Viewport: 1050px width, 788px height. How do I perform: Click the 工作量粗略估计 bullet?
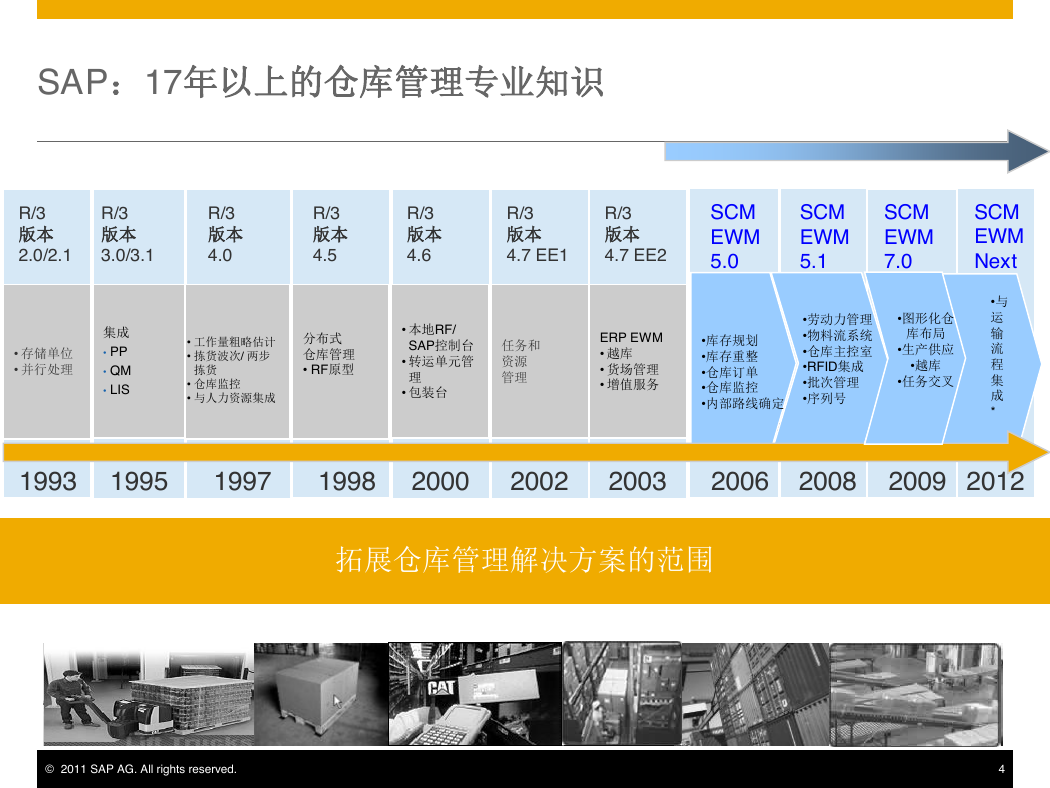[x=231, y=341]
